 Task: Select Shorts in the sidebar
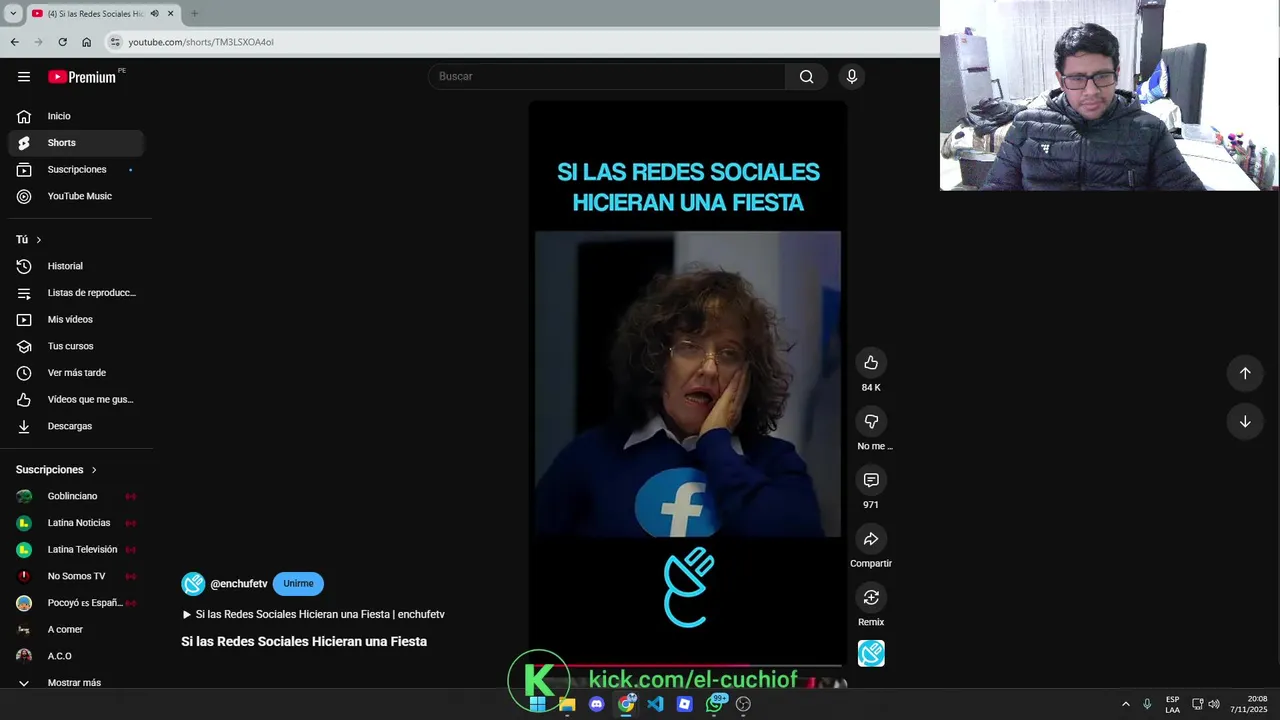tap(76, 143)
